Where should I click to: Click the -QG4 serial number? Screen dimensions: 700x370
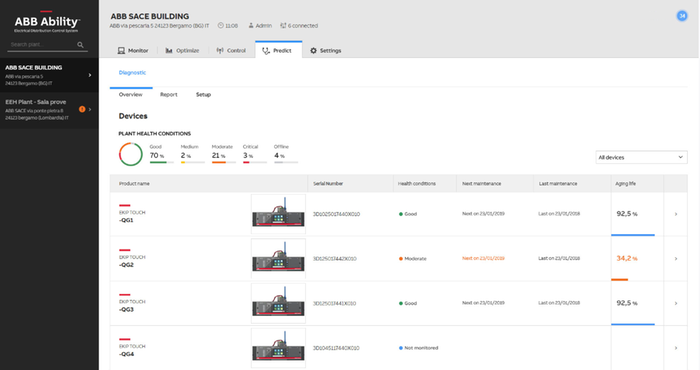(336, 348)
